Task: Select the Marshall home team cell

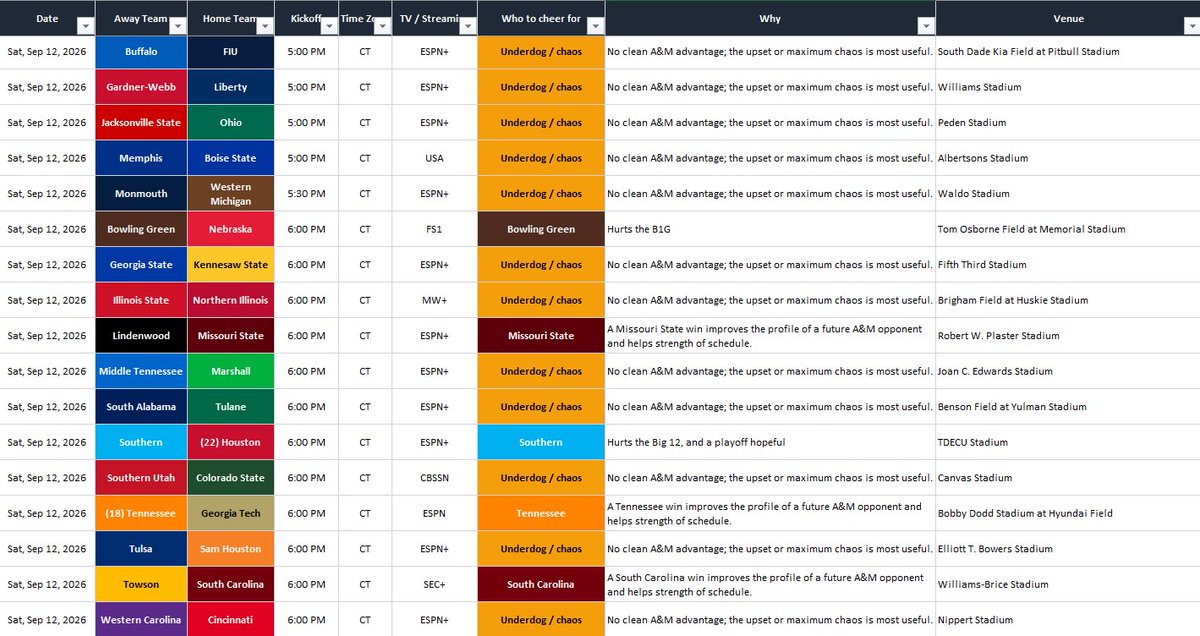Action: [x=230, y=371]
